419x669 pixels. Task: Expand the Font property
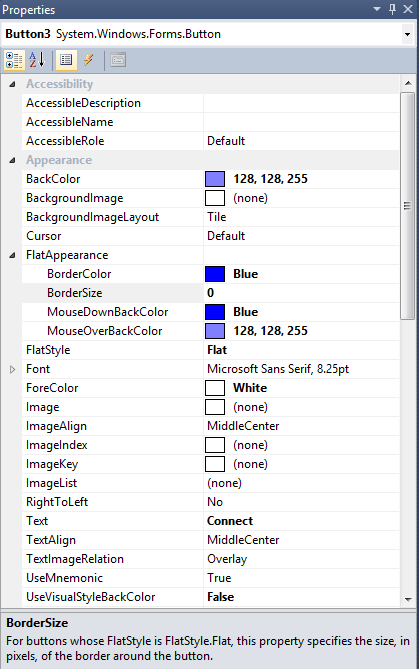tap(12, 369)
